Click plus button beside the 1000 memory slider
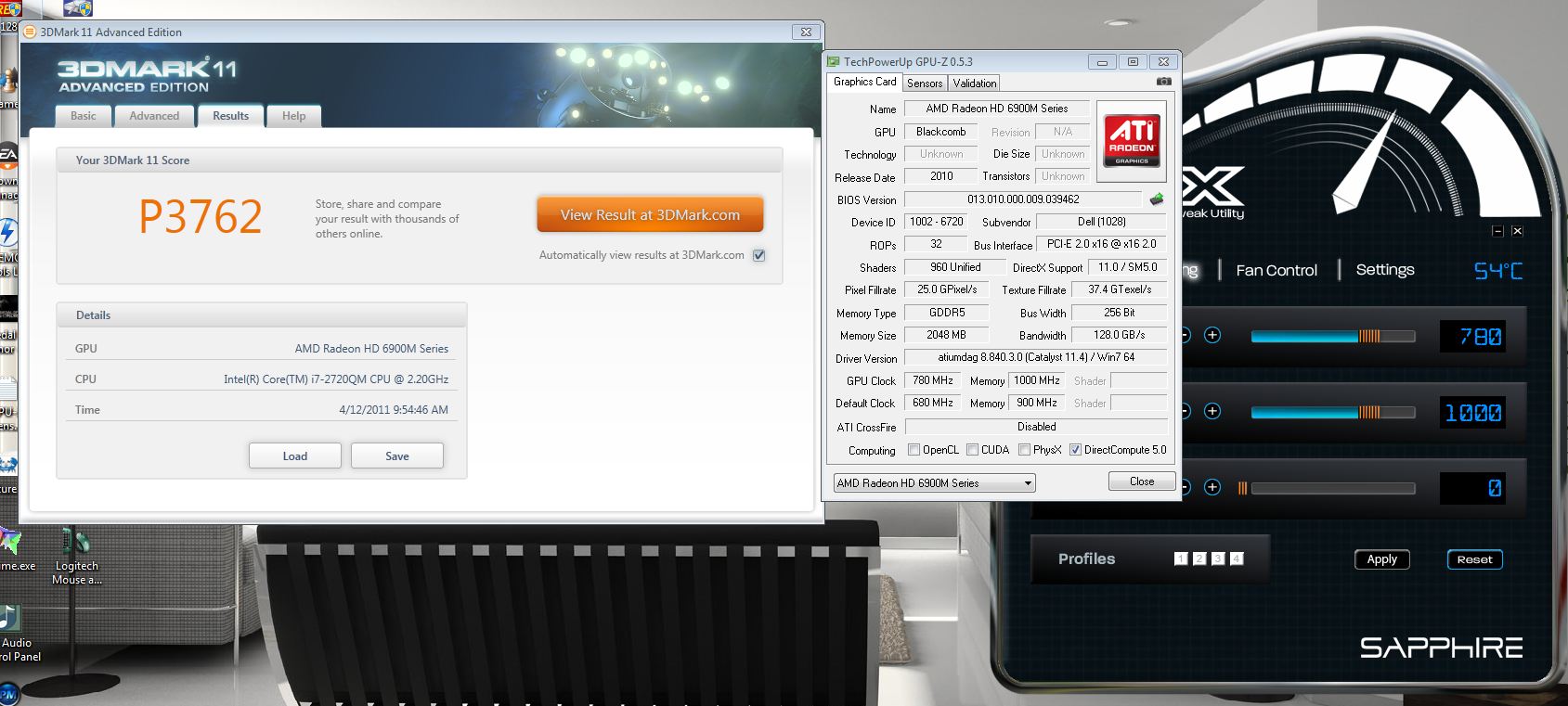The height and width of the screenshot is (706, 1568). (1212, 411)
